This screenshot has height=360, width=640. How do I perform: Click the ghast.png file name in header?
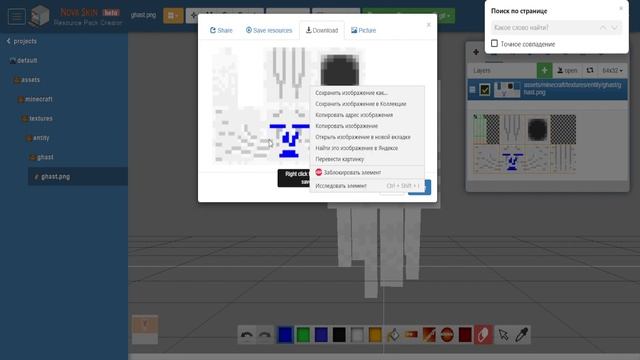point(143,15)
